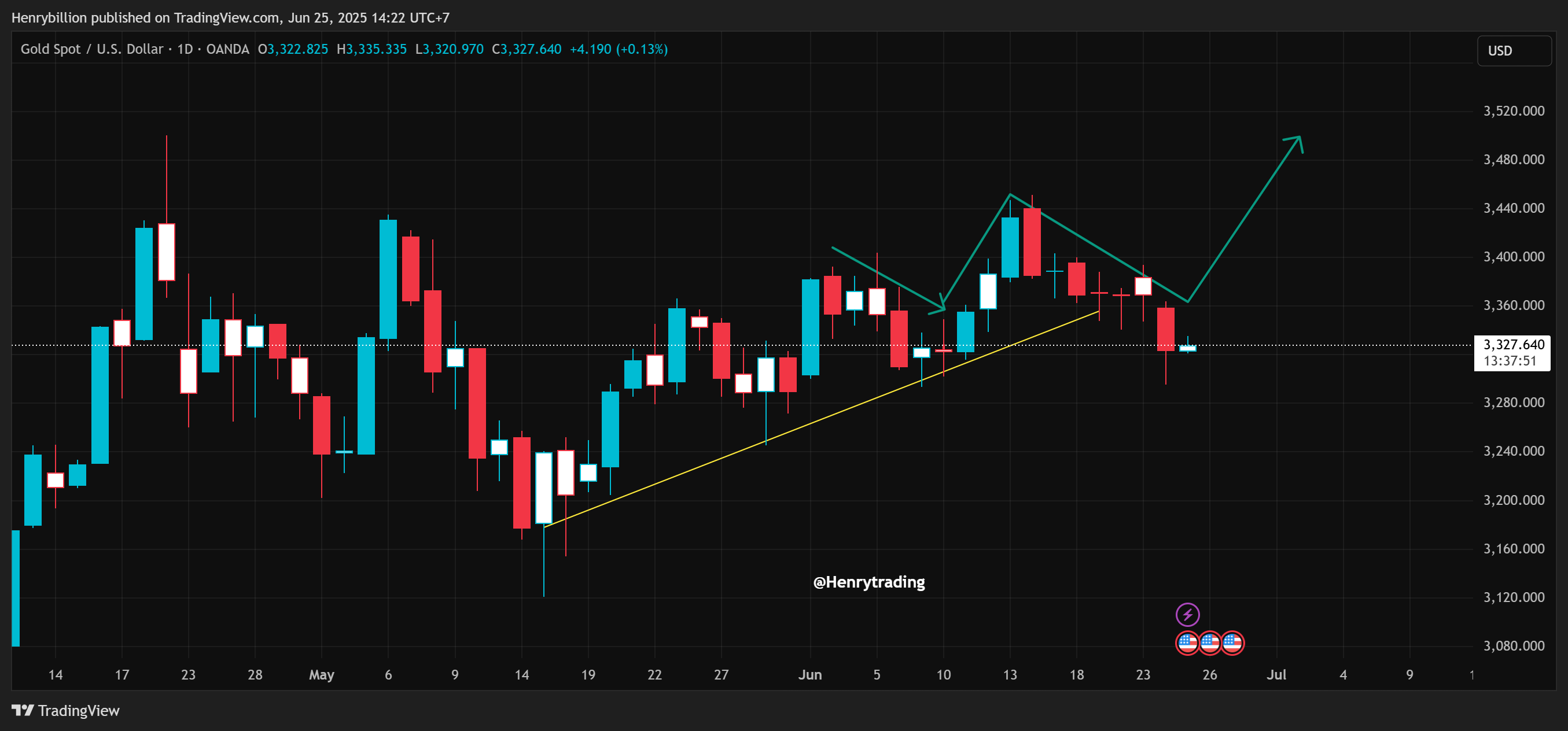
Task: Click the 3,240.000 price axis label
Action: (x=1513, y=451)
